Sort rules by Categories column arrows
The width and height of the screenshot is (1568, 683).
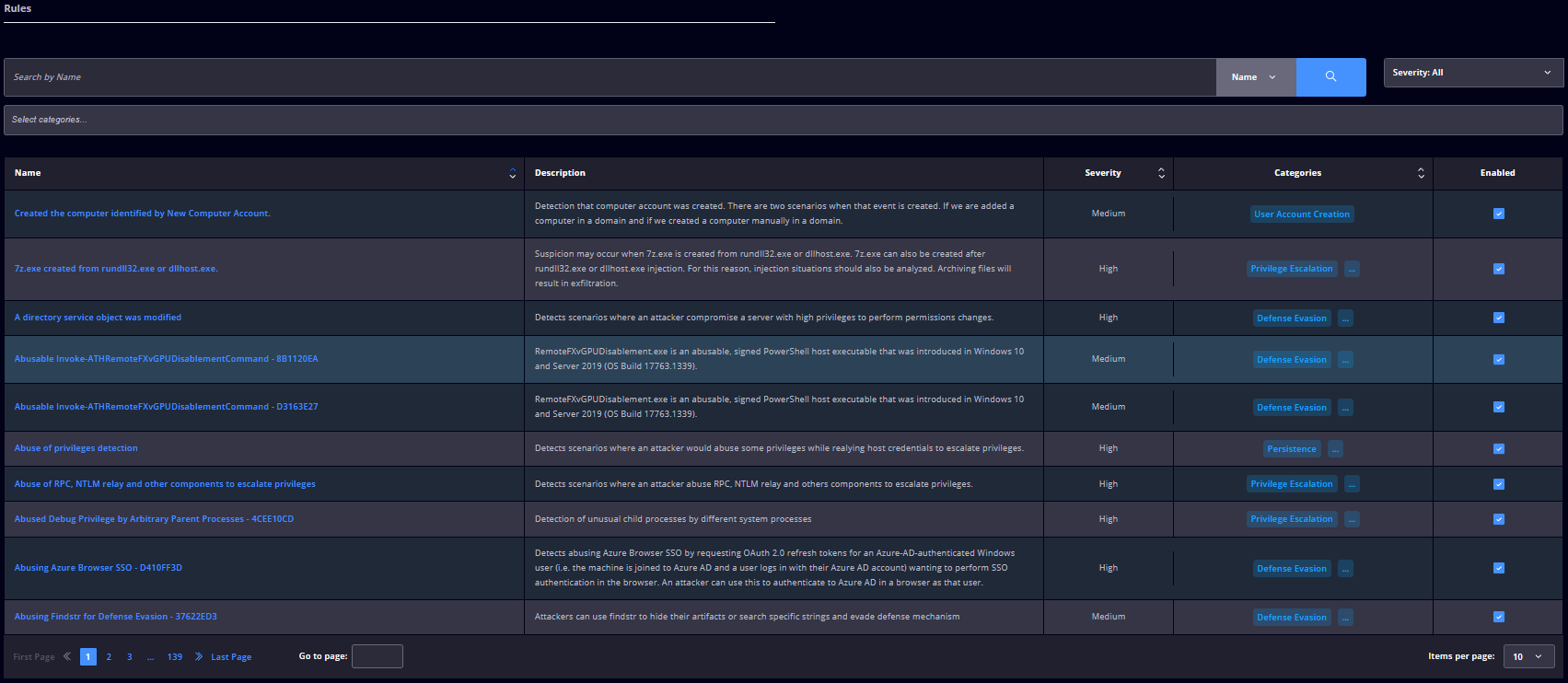coord(1421,173)
